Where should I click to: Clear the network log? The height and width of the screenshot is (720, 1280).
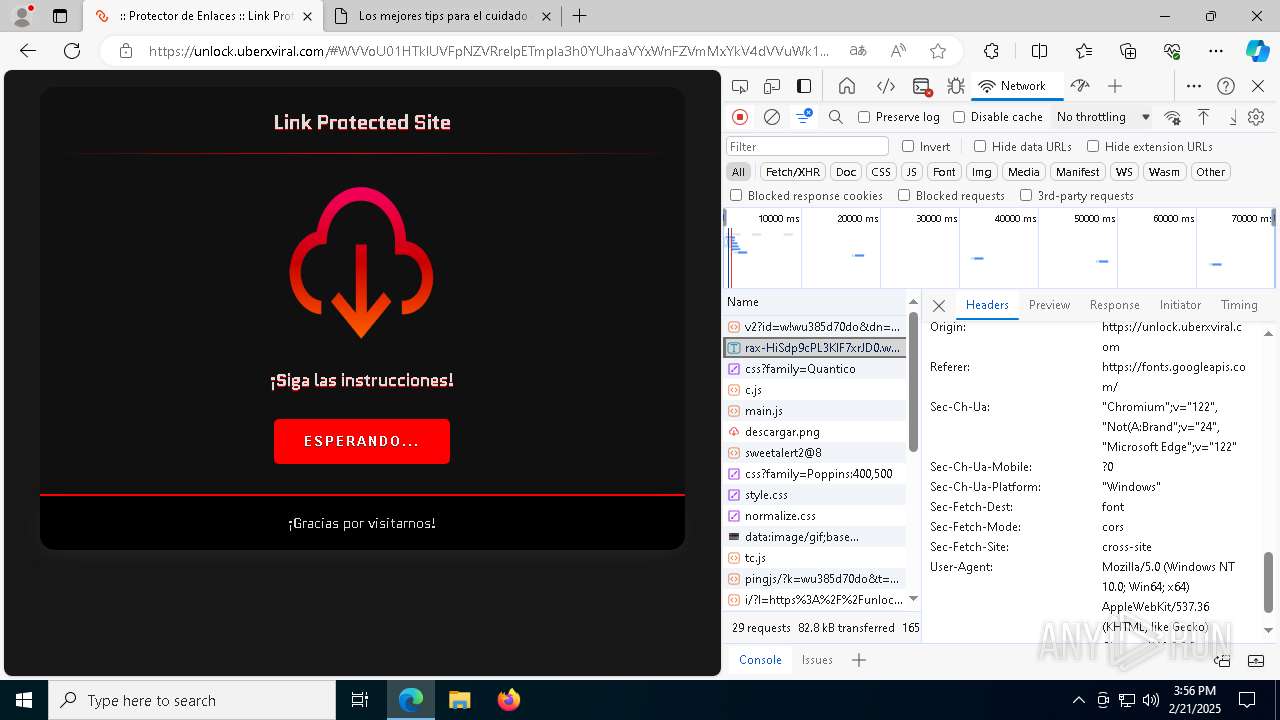[x=772, y=117]
